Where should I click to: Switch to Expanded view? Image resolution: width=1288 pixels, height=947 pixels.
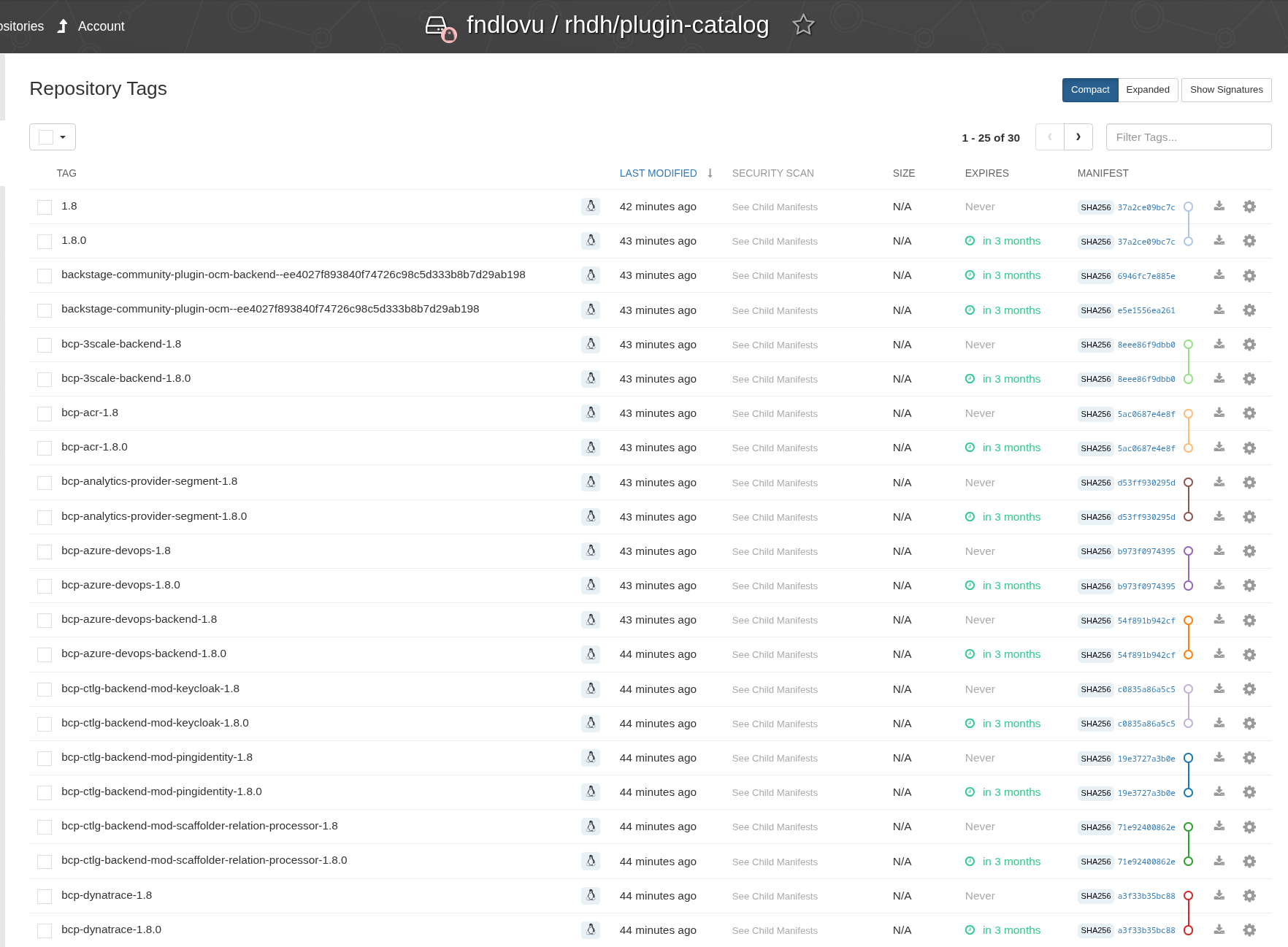pyautogui.click(x=1147, y=90)
